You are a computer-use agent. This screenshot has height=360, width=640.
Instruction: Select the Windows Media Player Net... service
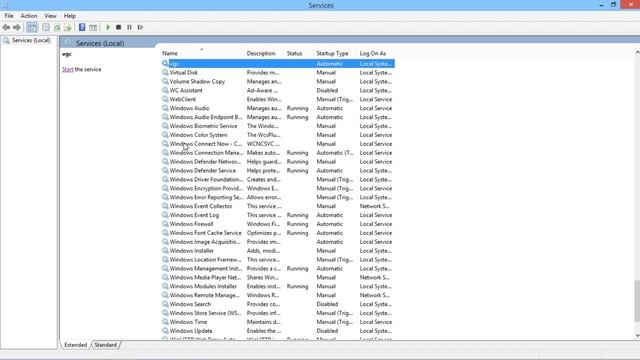coord(278,277)
